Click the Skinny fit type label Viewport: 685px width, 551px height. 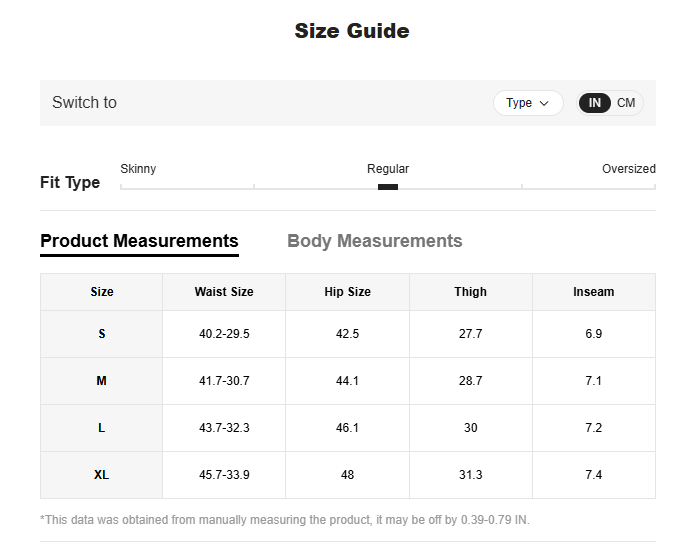(138, 169)
